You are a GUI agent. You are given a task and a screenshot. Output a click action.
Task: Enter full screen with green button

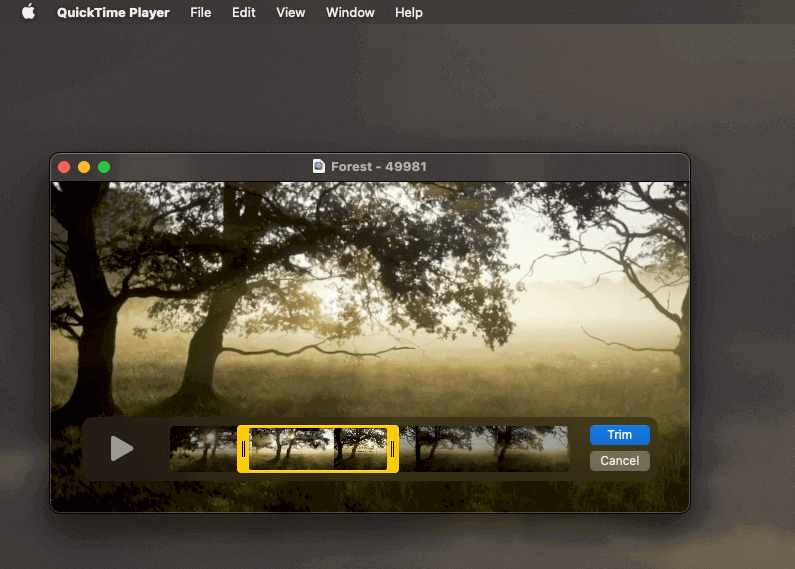[x=104, y=167]
